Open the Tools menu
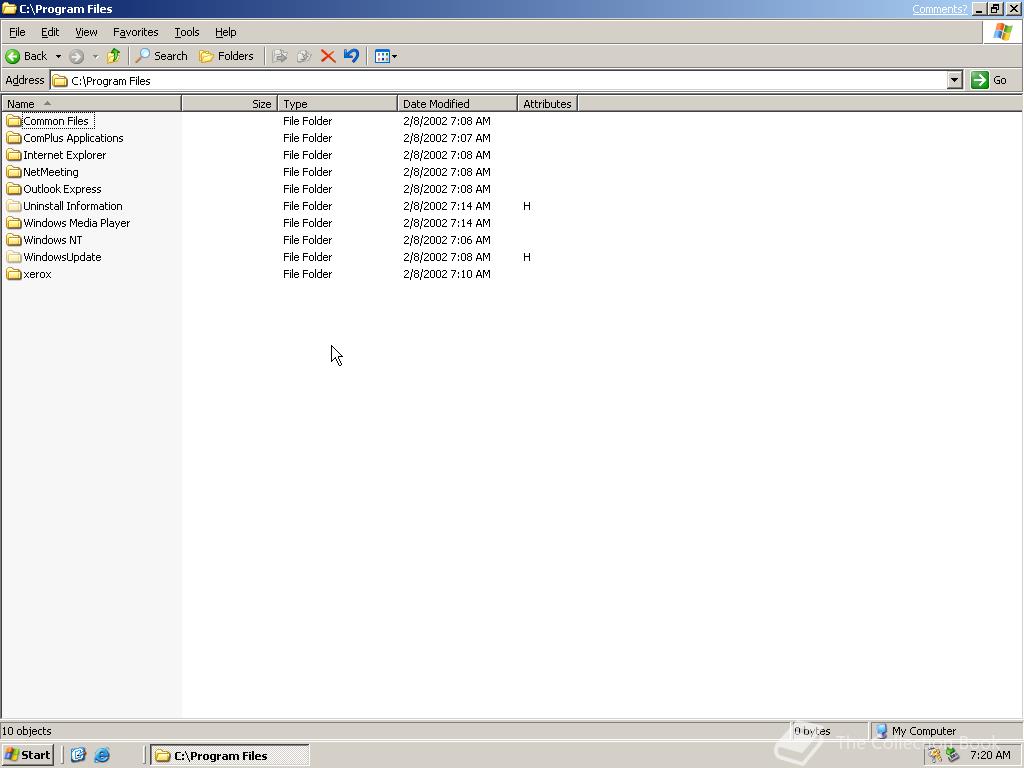The width and height of the screenshot is (1024, 768). click(186, 32)
